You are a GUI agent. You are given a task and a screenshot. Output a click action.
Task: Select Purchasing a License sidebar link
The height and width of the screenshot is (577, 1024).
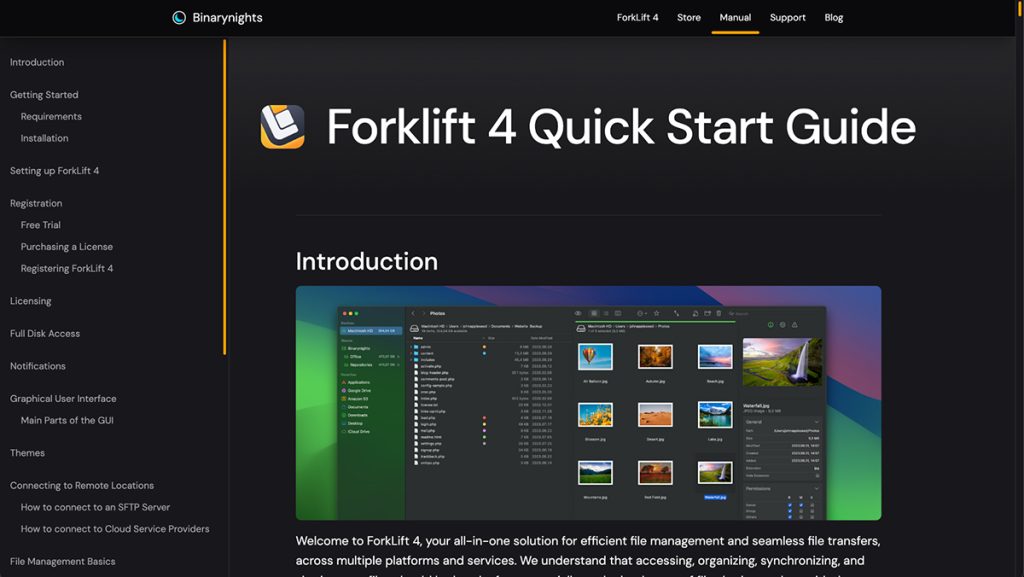67,247
